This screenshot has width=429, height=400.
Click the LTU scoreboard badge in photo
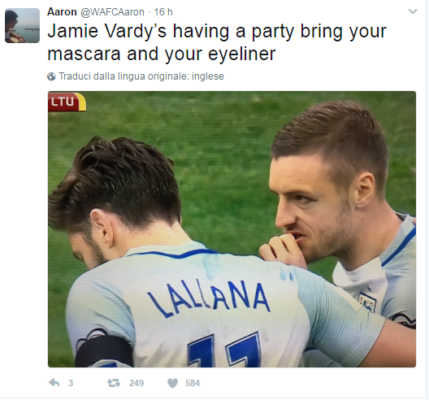click(x=67, y=102)
